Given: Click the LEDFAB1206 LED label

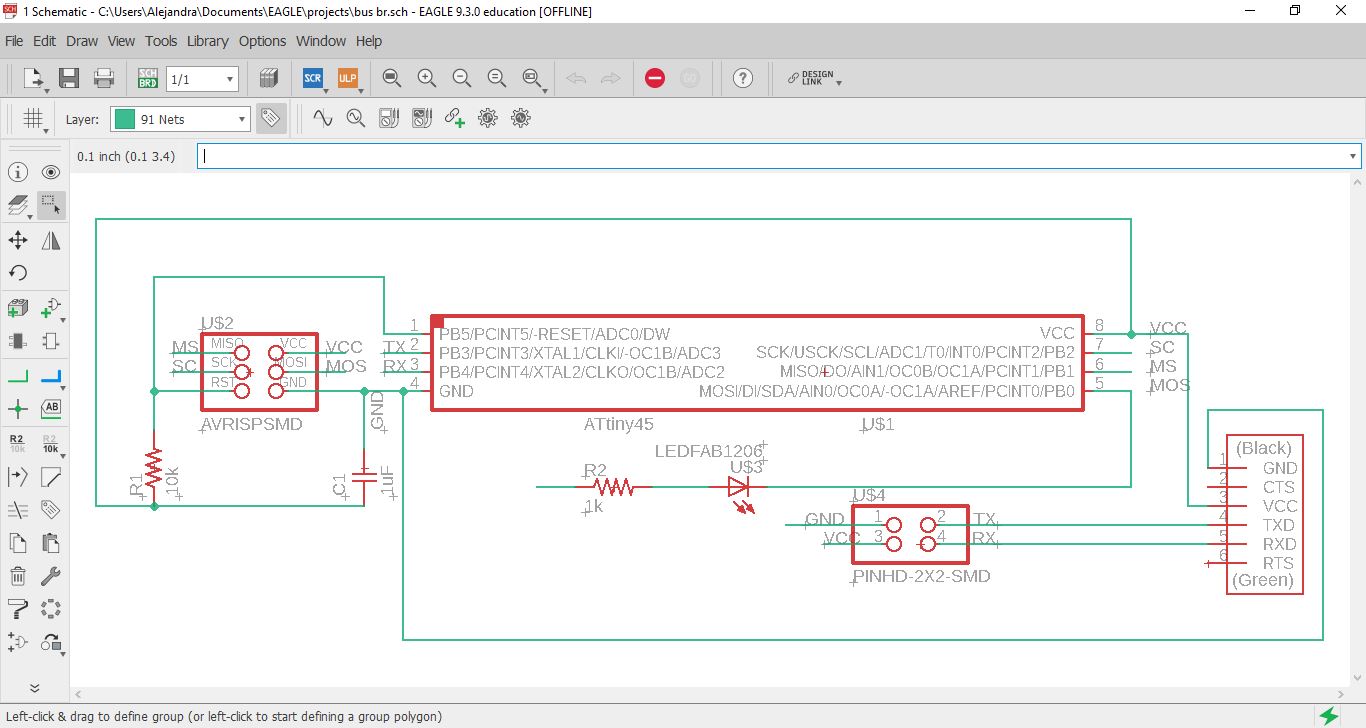Looking at the screenshot, I should coord(709,451).
